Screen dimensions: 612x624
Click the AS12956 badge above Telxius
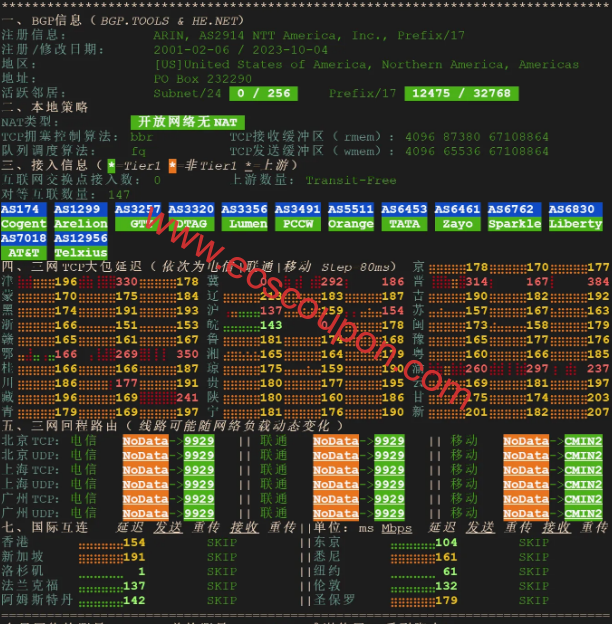81,238
